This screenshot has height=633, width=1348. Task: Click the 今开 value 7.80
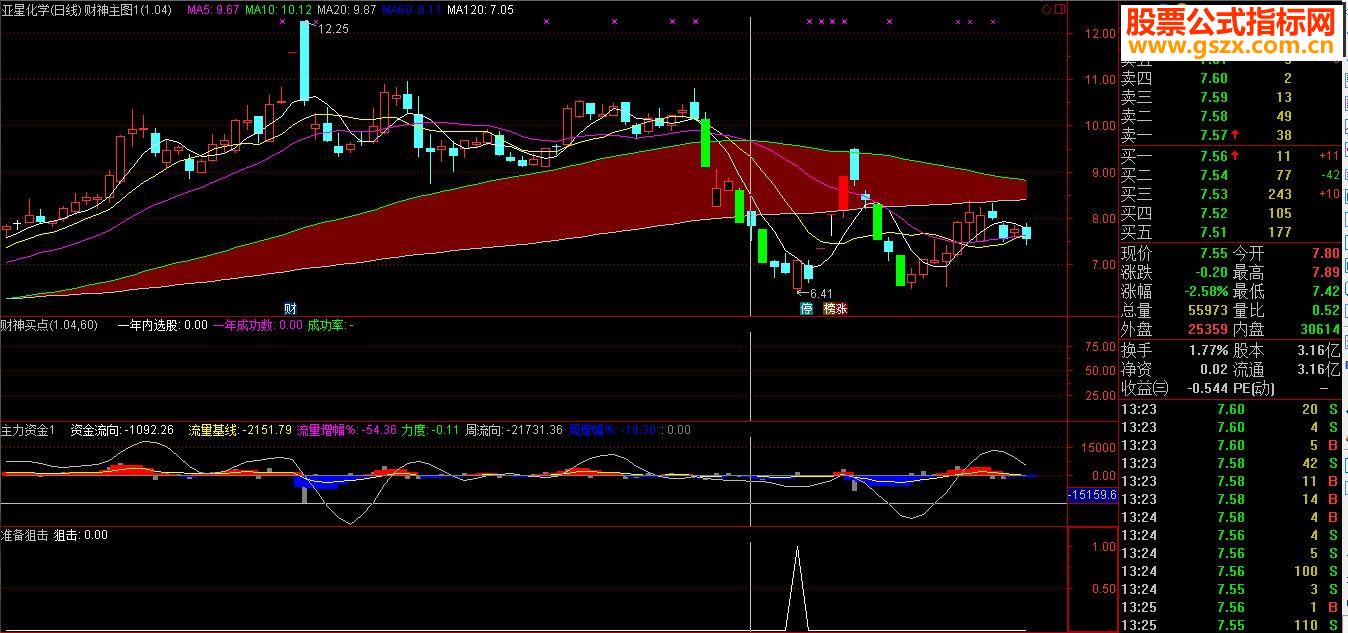tap(1325, 254)
